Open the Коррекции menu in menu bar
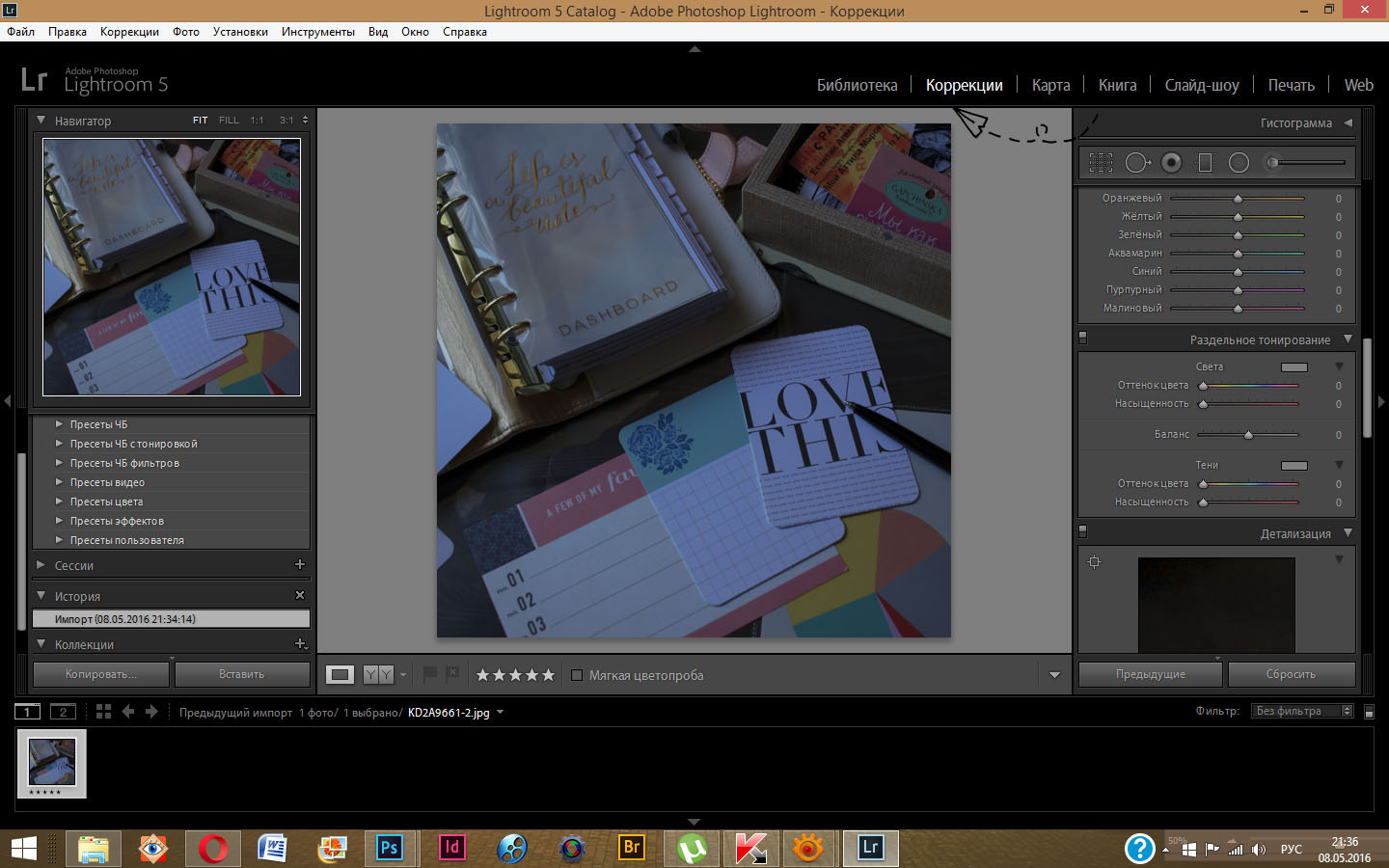The height and width of the screenshot is (868, 1389). click(x=129, y=32)
